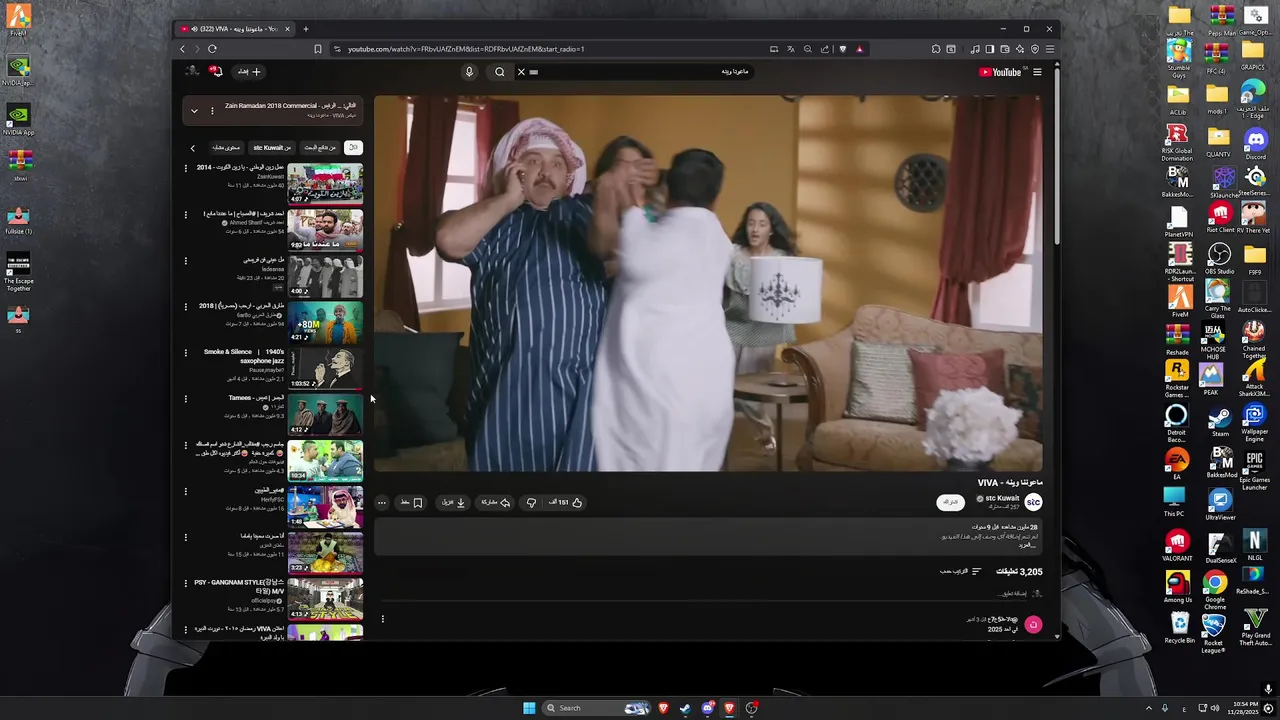Expand the video description box

click(x=708, y=536)
